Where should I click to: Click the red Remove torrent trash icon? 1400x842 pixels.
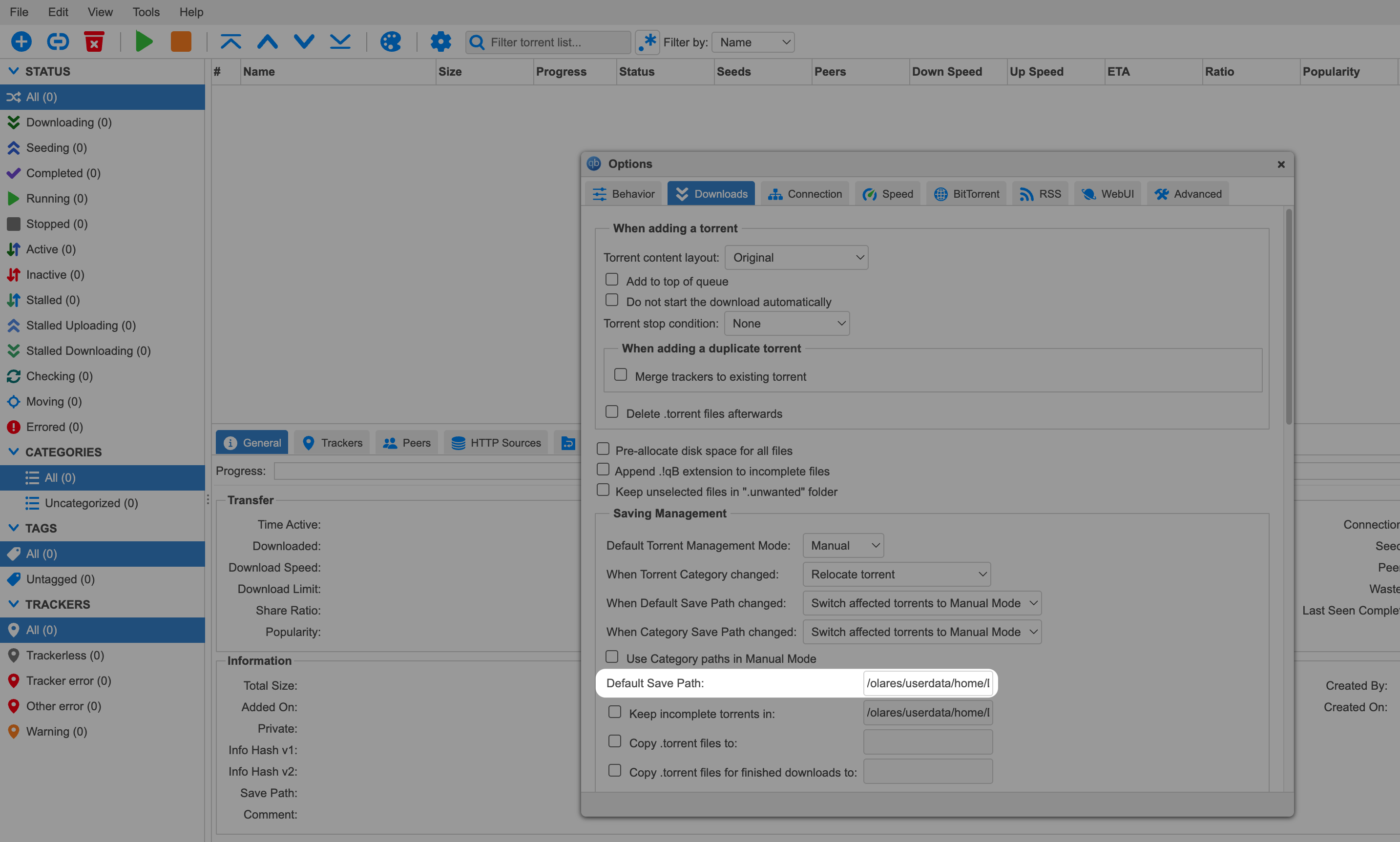click(x=94, y=42)
